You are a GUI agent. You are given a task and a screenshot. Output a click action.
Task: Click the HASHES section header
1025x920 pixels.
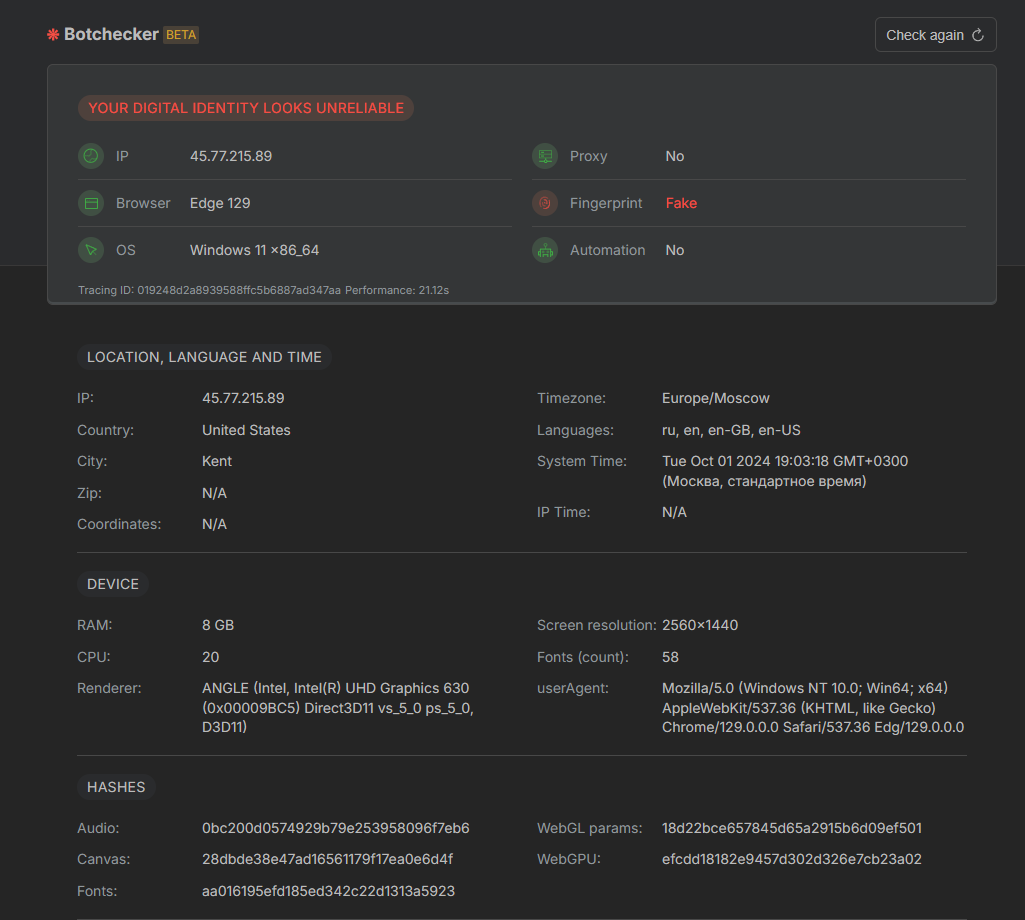[x=116, y=787]
